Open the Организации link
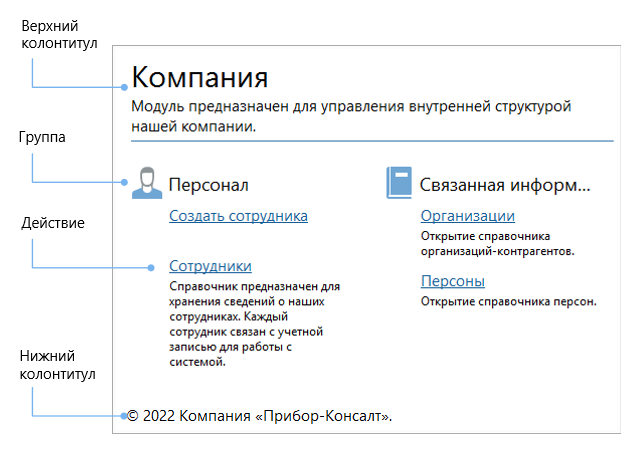The width and height of the screenshot is (642, 459). click(467, 215)
